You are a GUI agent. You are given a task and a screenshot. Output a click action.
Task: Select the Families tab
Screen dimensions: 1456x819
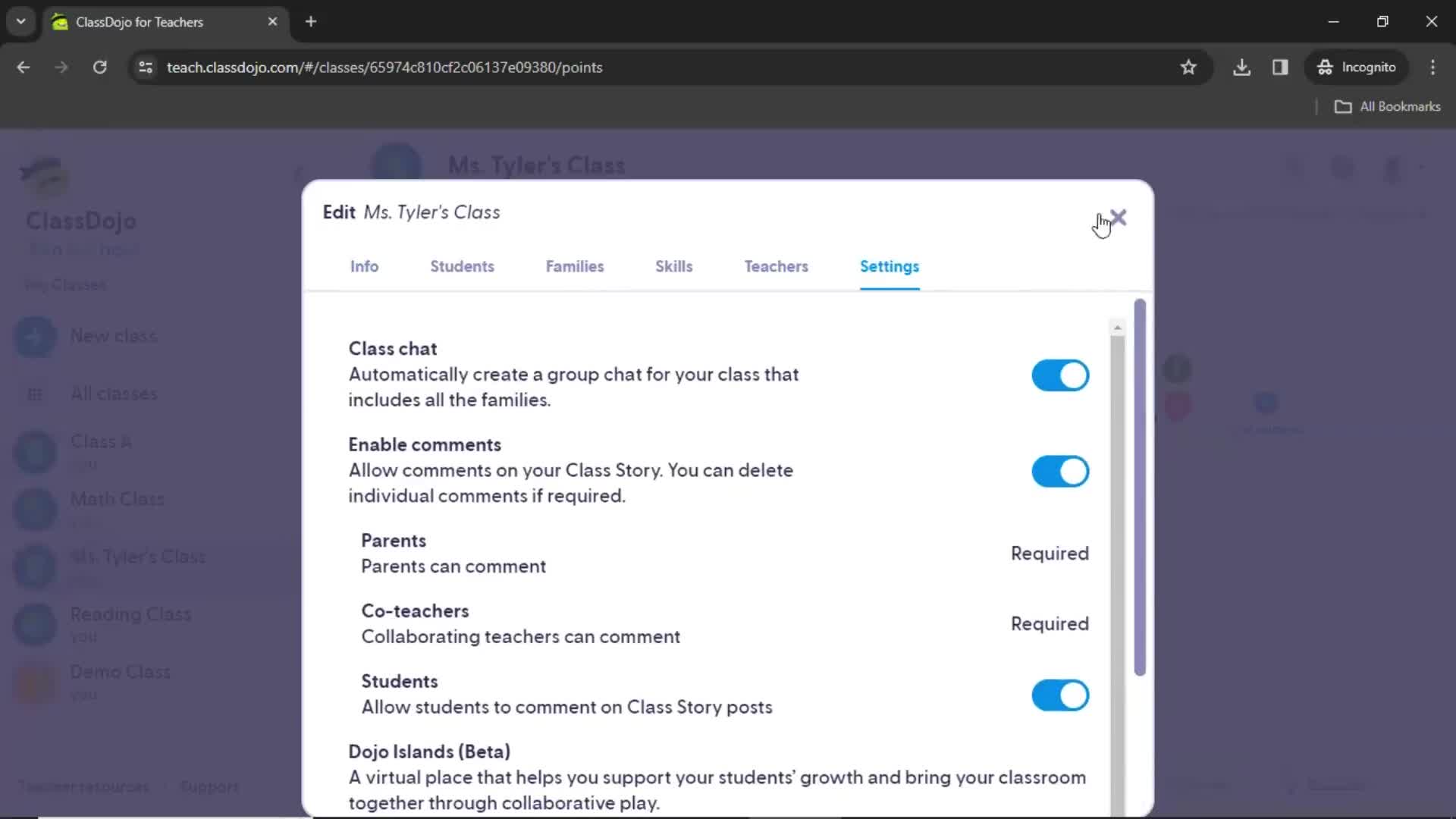click(x=575, y=266)
